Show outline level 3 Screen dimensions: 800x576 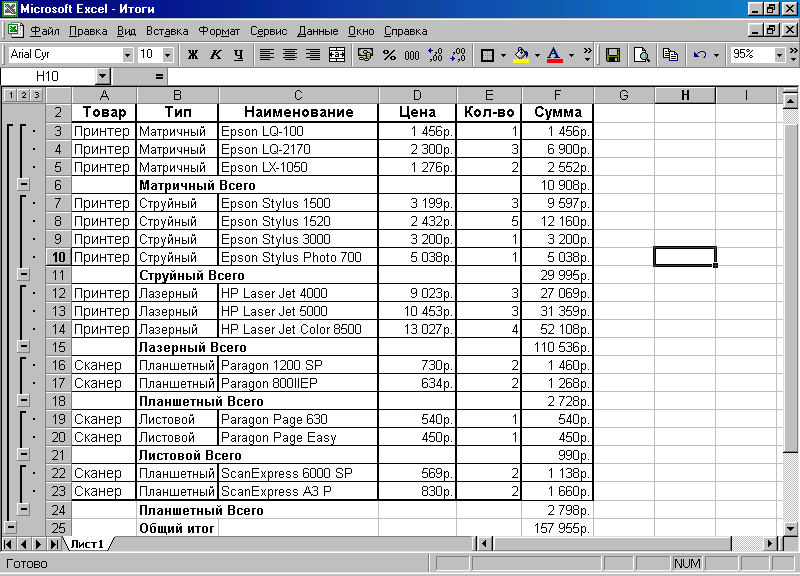[36, 95]
